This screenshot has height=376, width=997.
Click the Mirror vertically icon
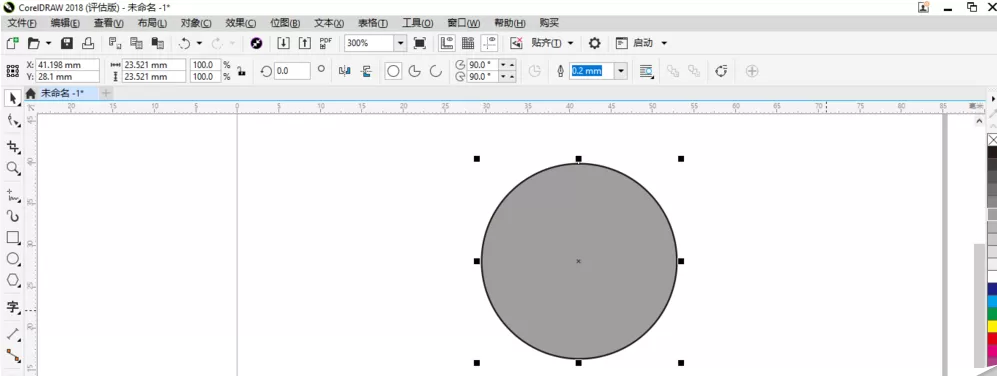(366, 71)
